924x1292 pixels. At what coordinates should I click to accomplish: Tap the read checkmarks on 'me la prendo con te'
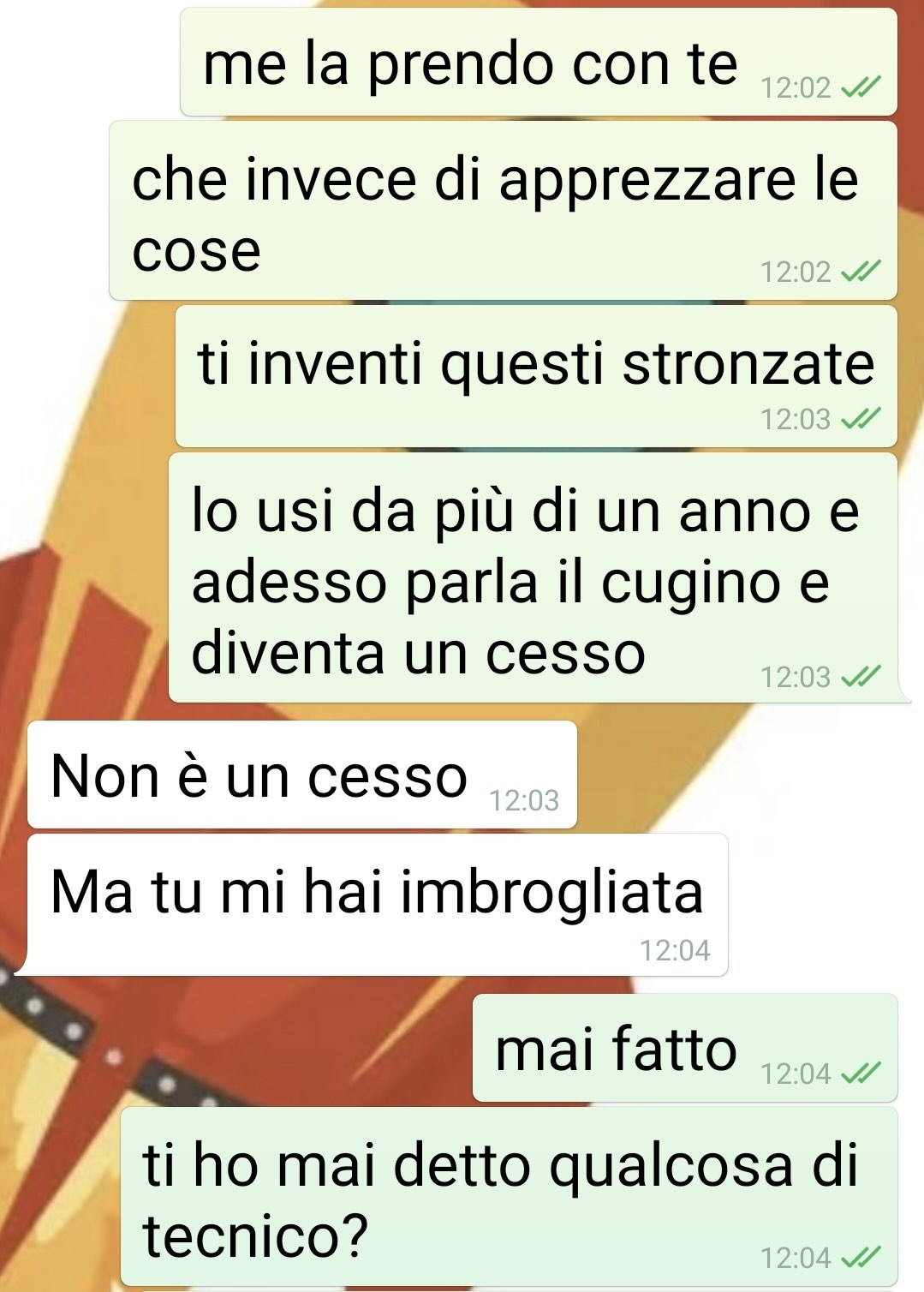click(860, 87)
